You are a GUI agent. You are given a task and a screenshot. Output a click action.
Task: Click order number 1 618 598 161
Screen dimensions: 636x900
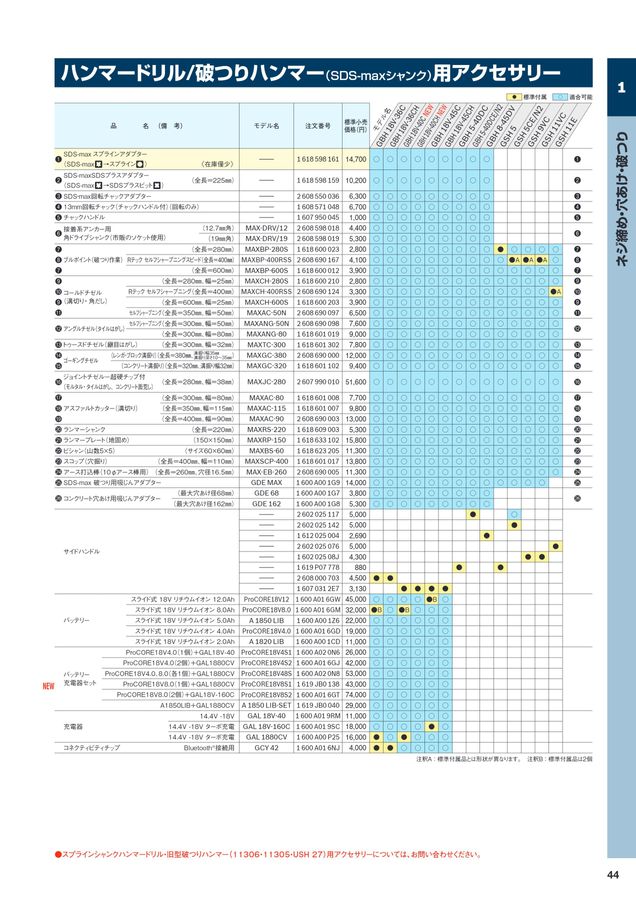tap(318, 159)
